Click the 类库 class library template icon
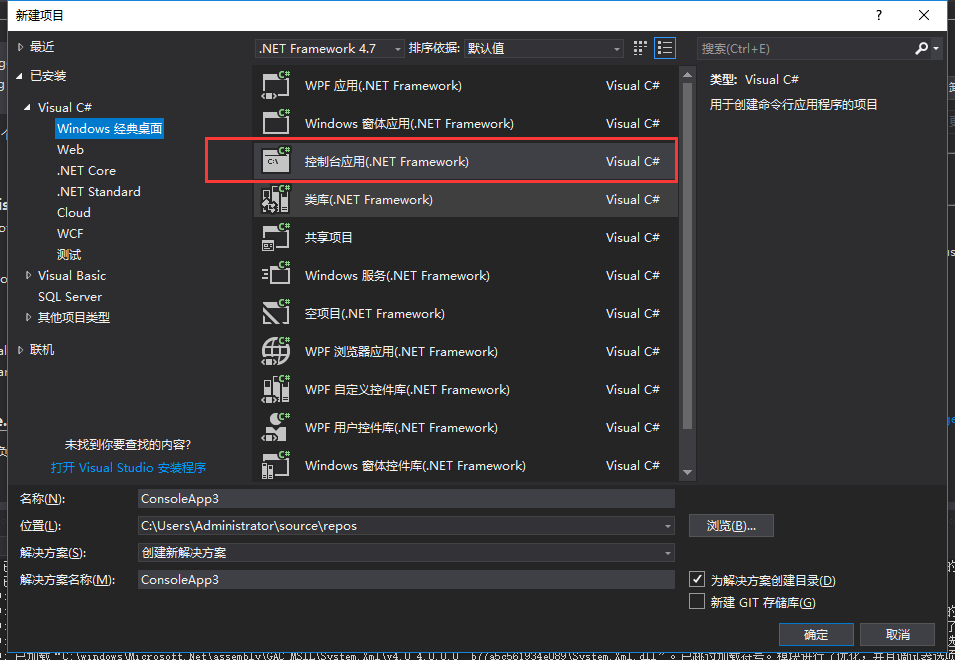The height and width of the screenshot is (660, 955). [x=276, y=199]
